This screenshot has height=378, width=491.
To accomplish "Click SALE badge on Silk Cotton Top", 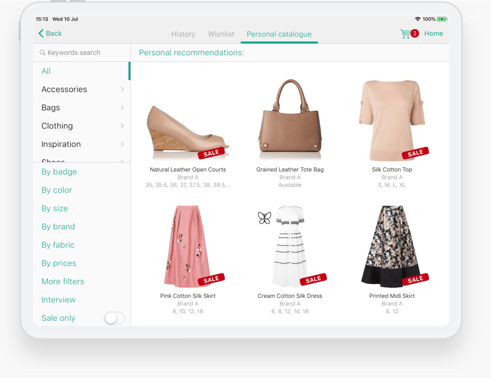I will point(415,153).
